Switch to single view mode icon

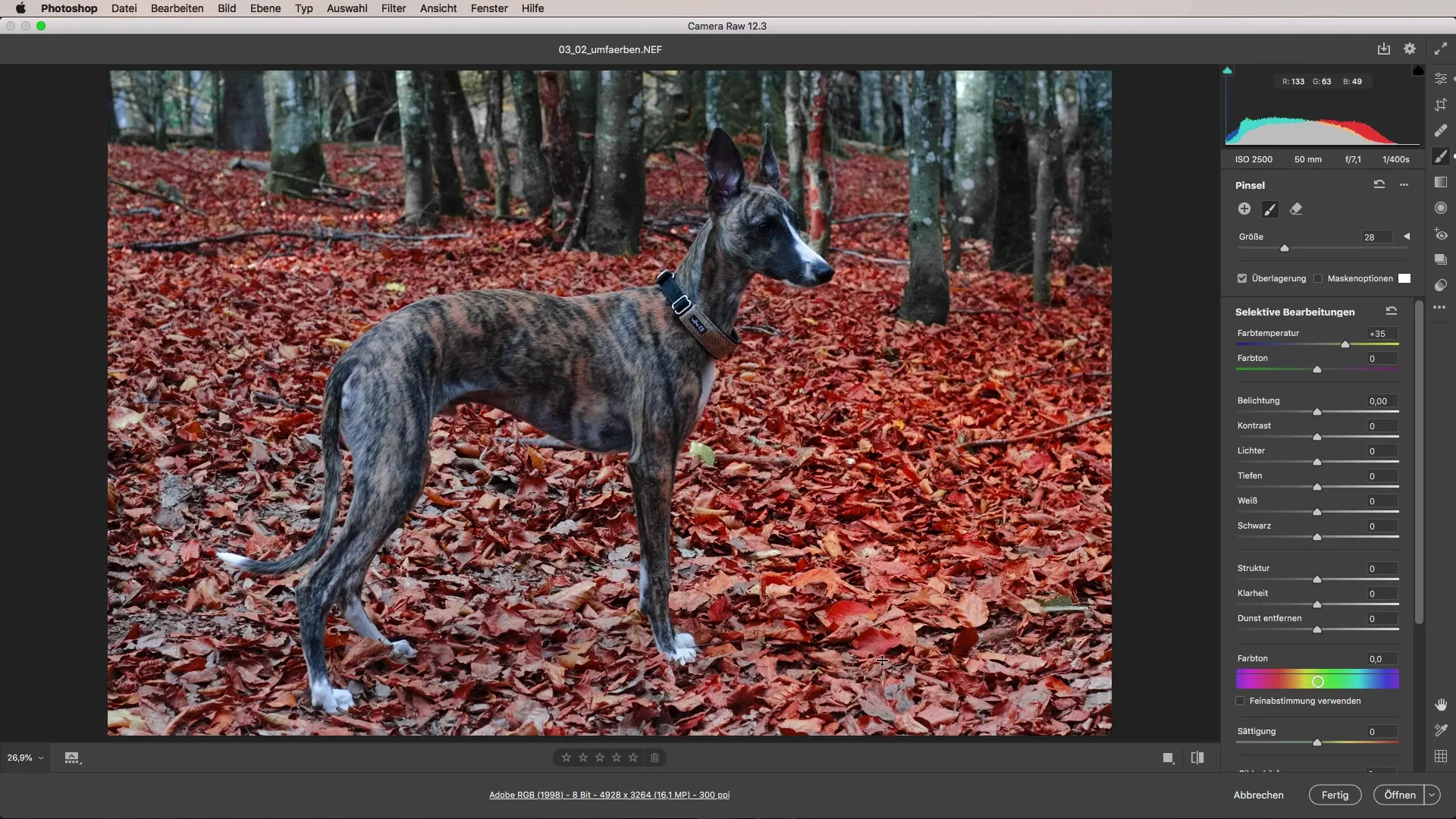pos(1169,758)
